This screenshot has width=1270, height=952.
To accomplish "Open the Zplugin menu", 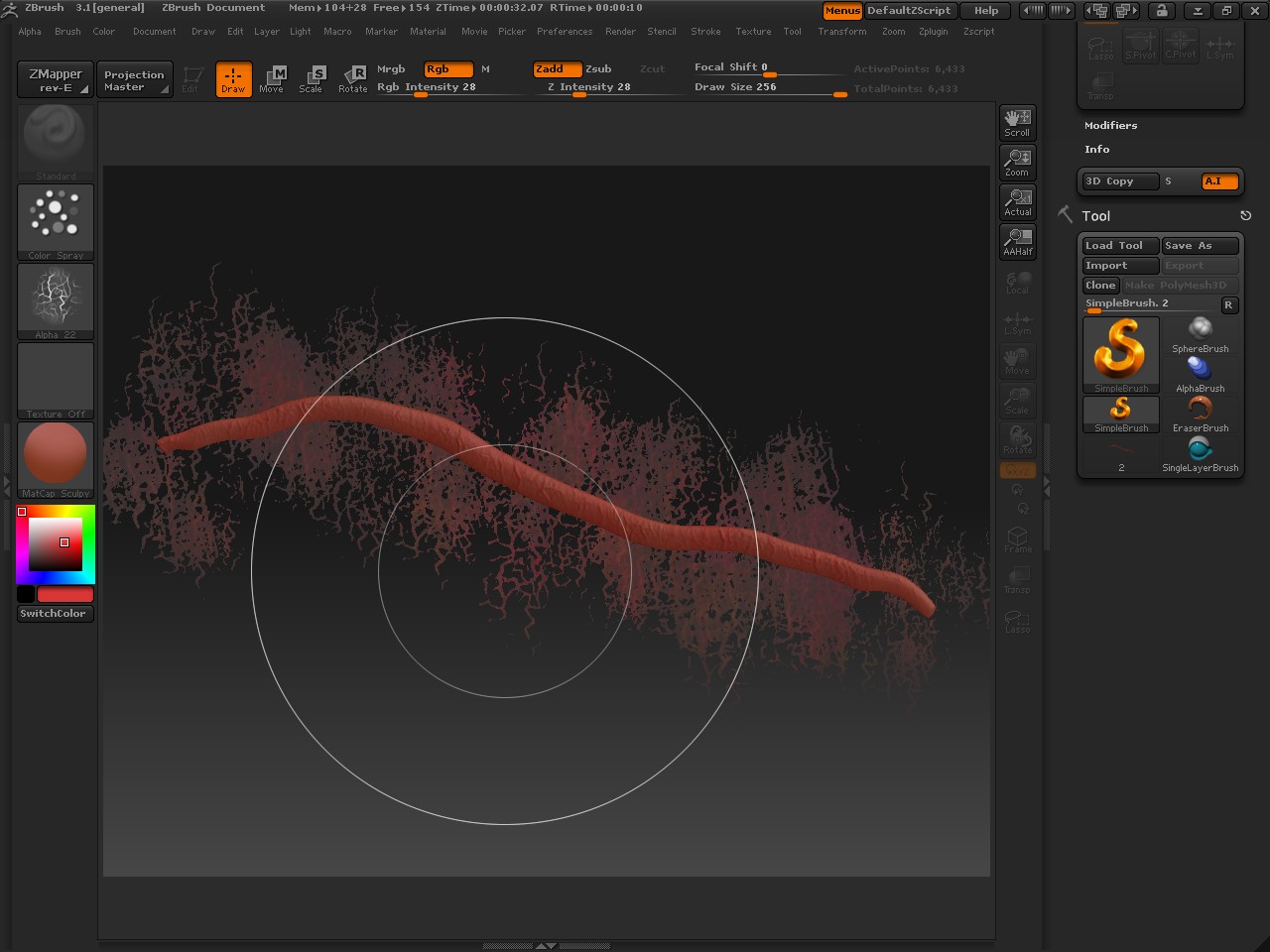I will point(933,32).
